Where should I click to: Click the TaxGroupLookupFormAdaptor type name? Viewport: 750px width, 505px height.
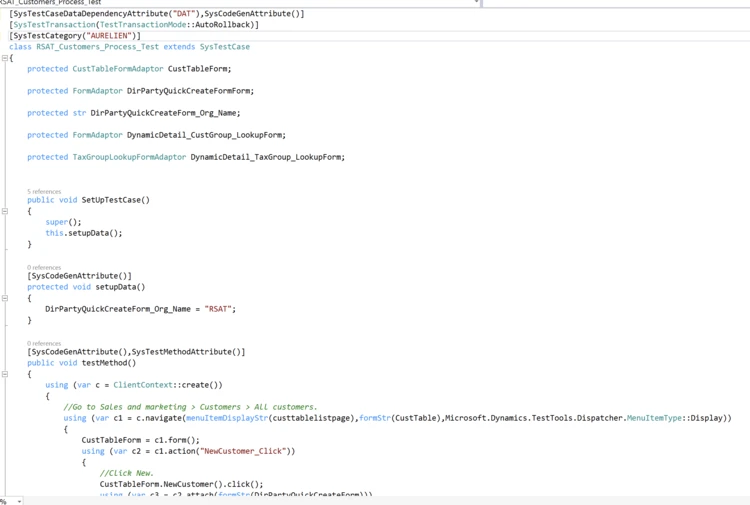[x=129, y=157]
